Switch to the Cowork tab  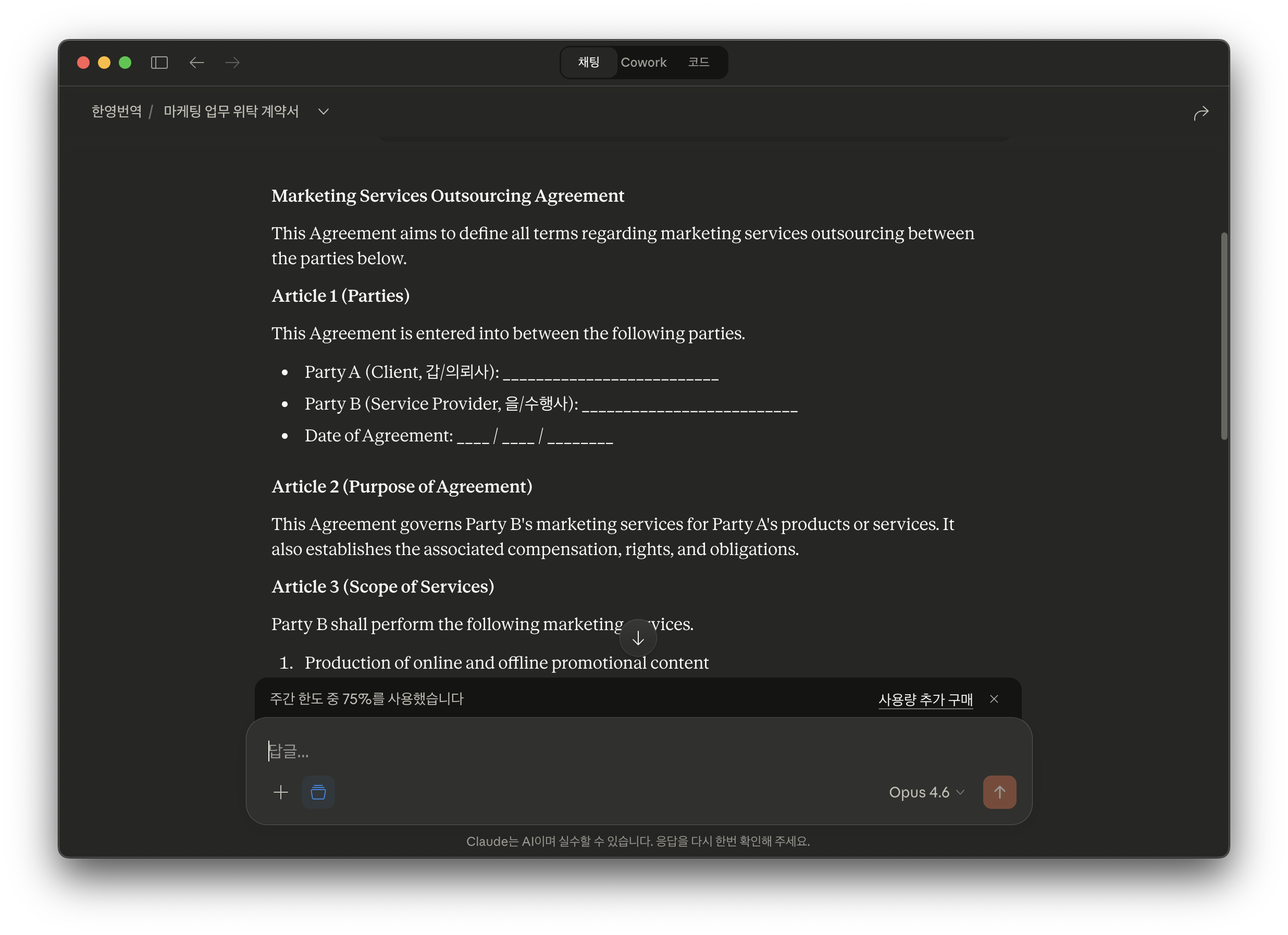coord(643,63)
